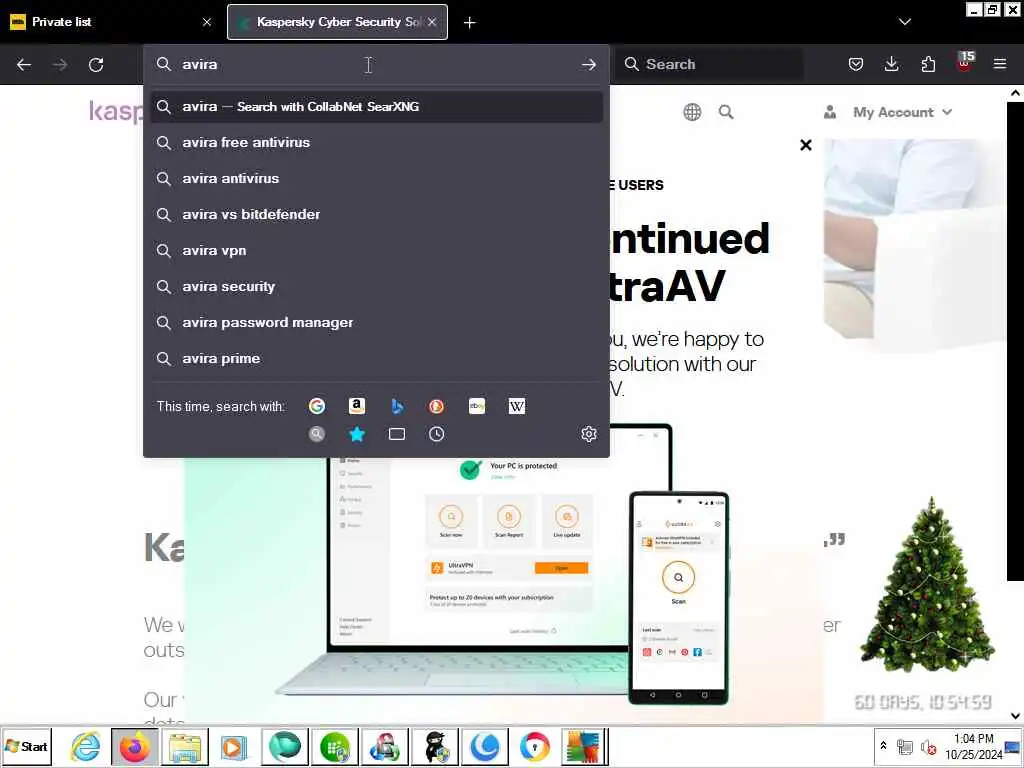The width and height of the screenshot is (1024, 768).
Task: Close the UltraAV popup with the X
Action: point(806,145)
